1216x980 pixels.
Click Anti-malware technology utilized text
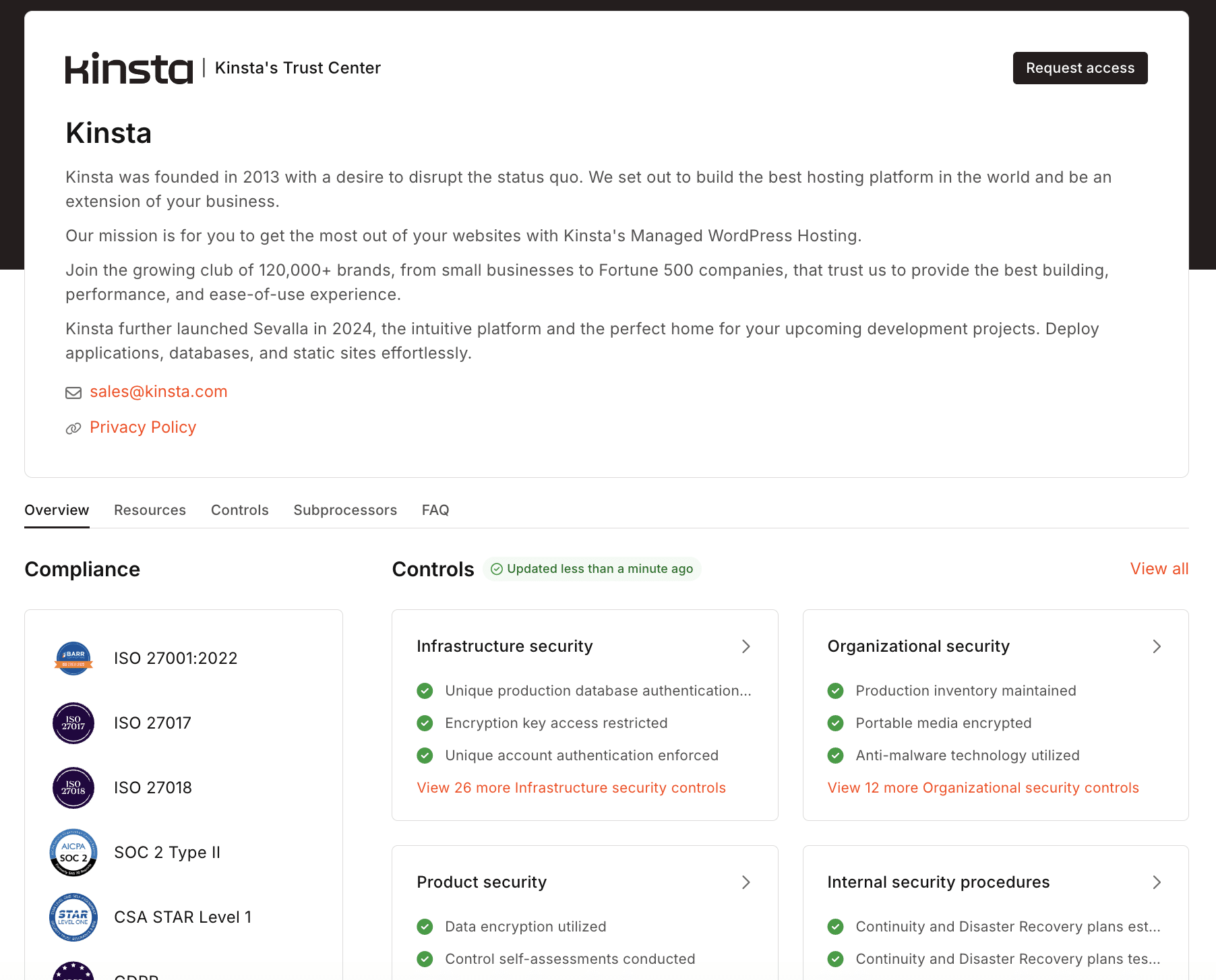[967, 756]
